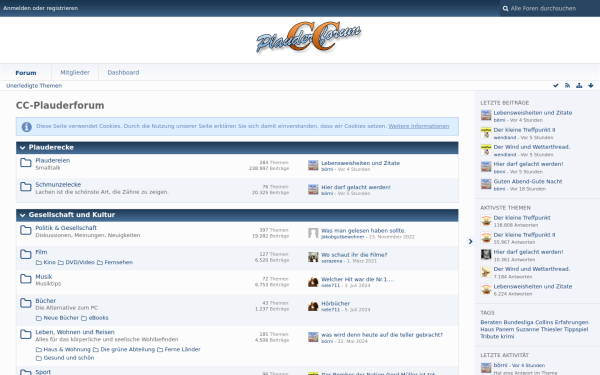Click avatar beside Der Wind und Wetterthread in Letzte Beiträge
The width and height of the screenshot is (600, 375).
[486, 150]
